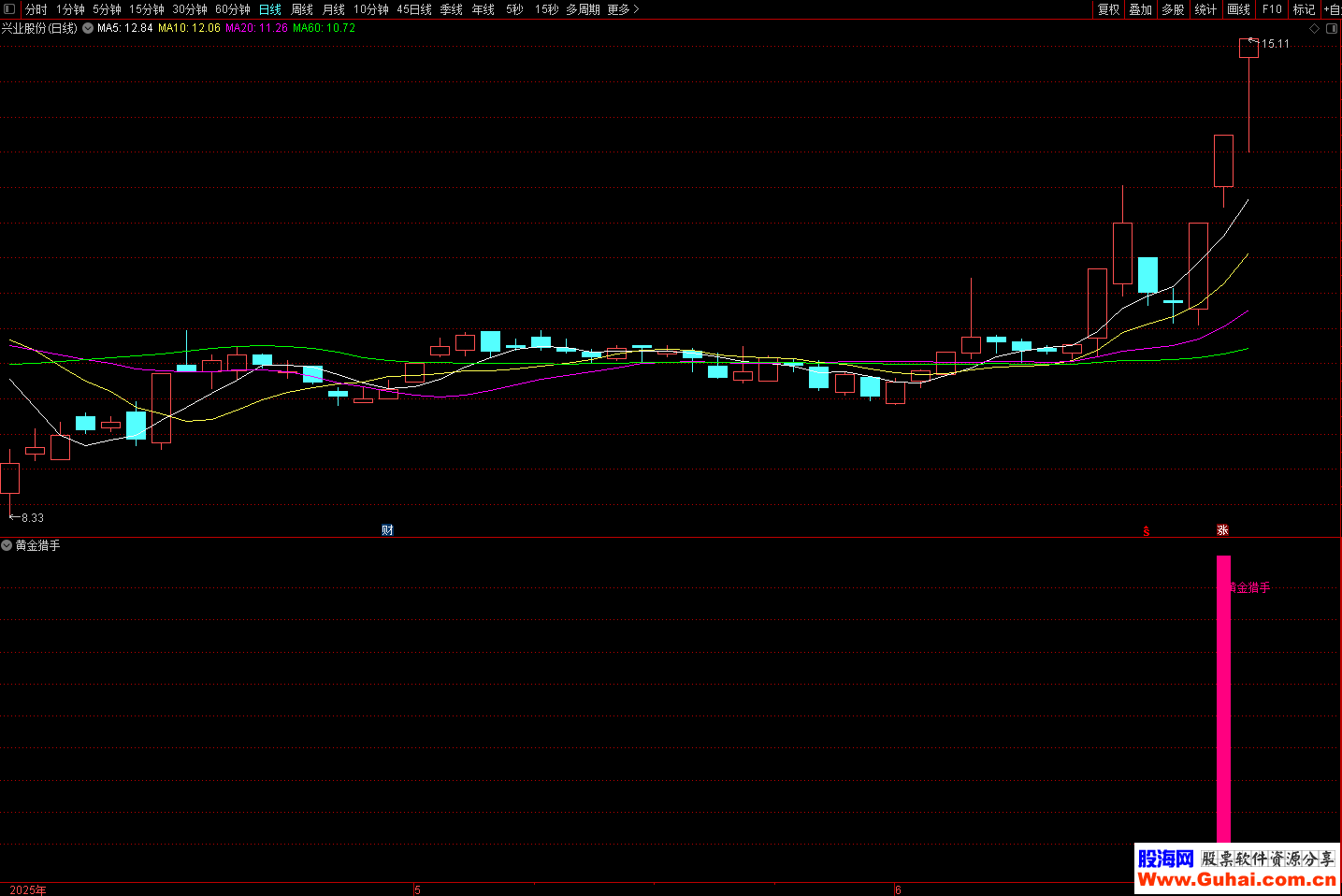Image resolution: width=1342 pixels, height=896 pixels.
Task: Open the 统计 statistics tool
Action: point(1206,9)
